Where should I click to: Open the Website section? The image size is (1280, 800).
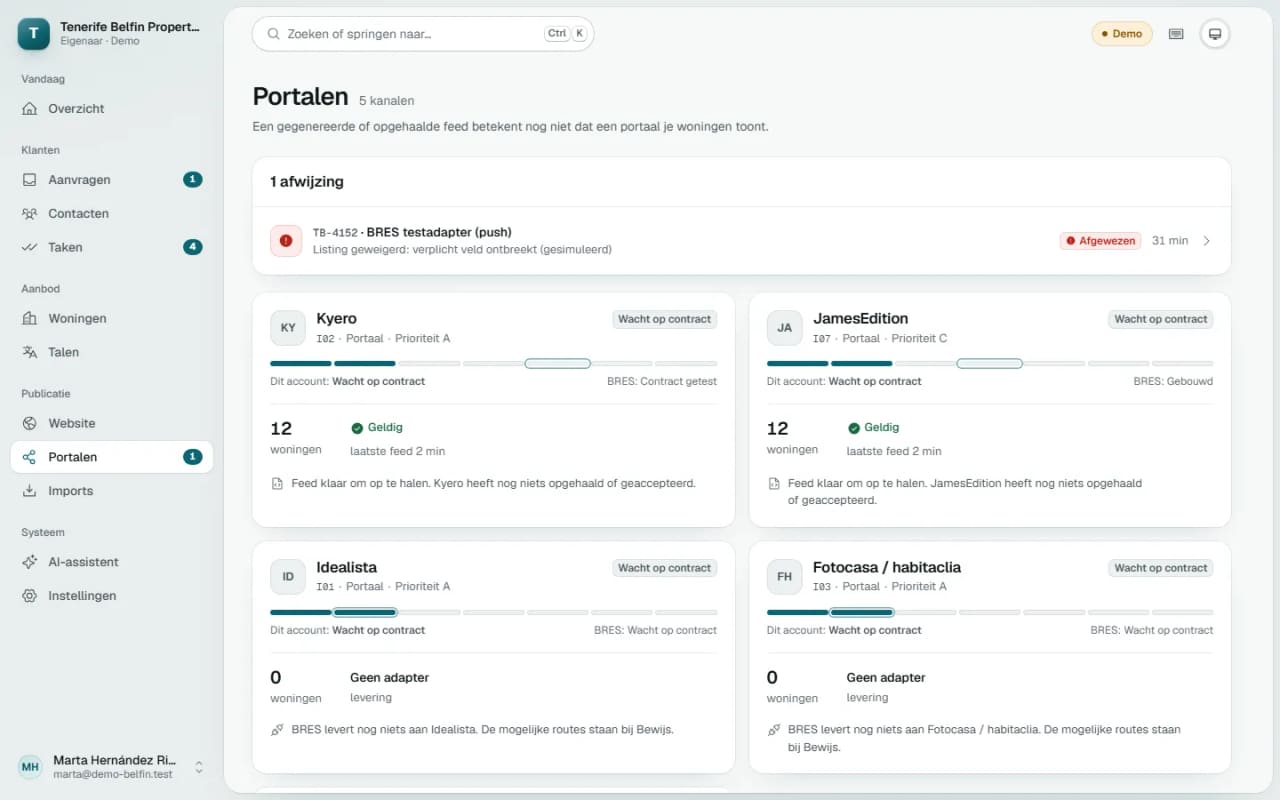(x=111, y=423)
